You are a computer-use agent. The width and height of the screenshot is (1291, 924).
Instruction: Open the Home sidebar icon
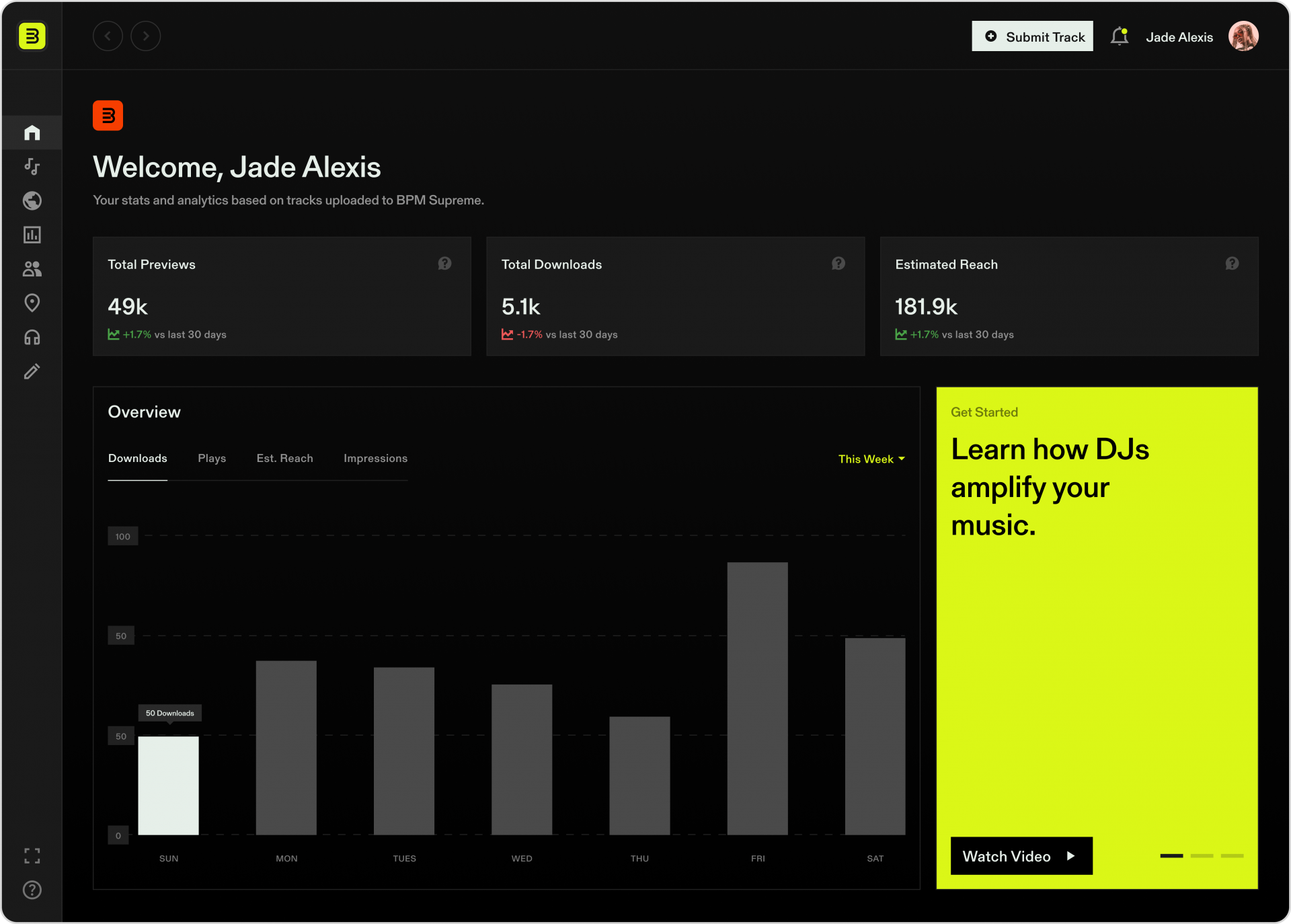pyautogui.click(x=32, y=132)
